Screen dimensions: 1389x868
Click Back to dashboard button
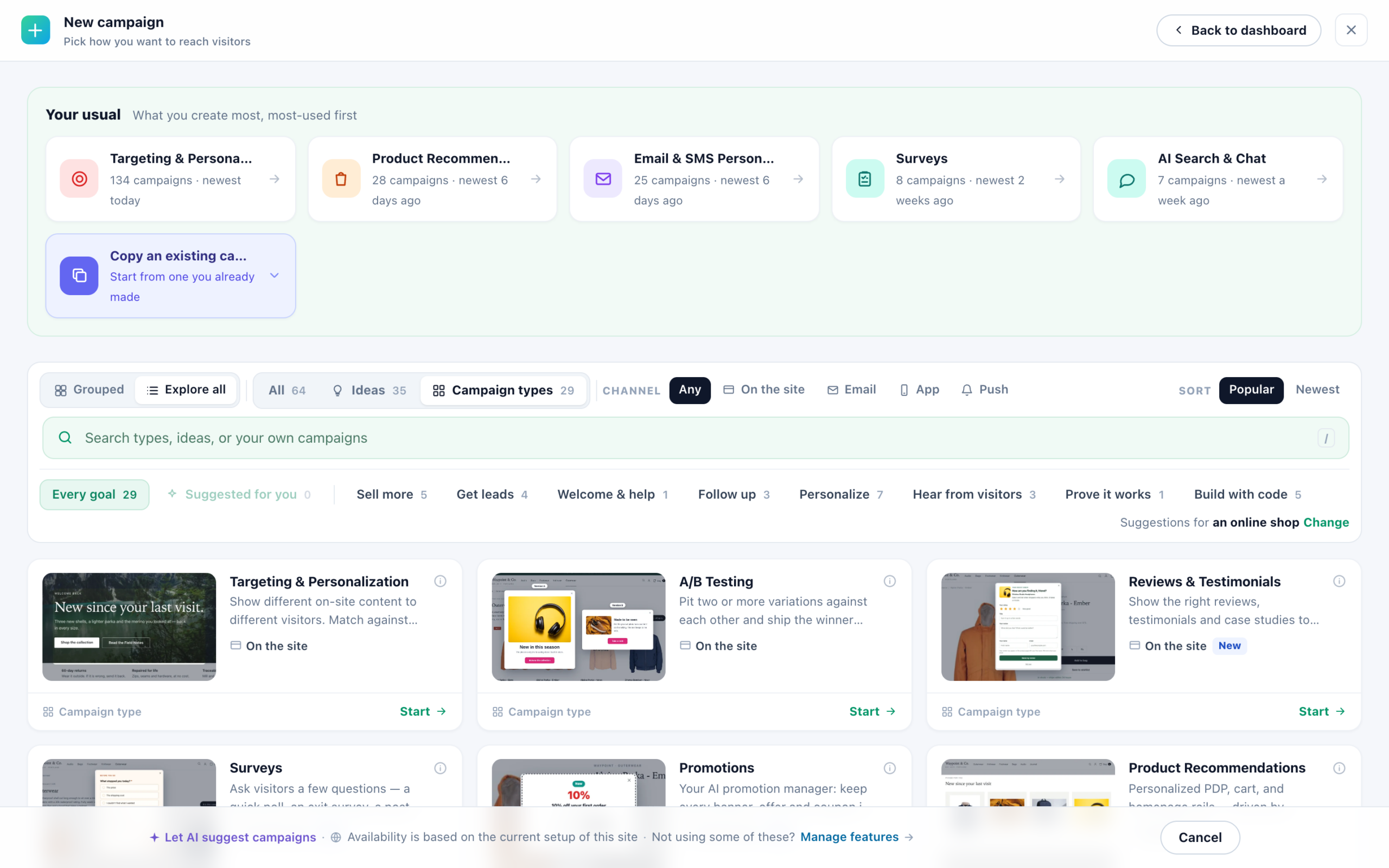(1238, 30)
